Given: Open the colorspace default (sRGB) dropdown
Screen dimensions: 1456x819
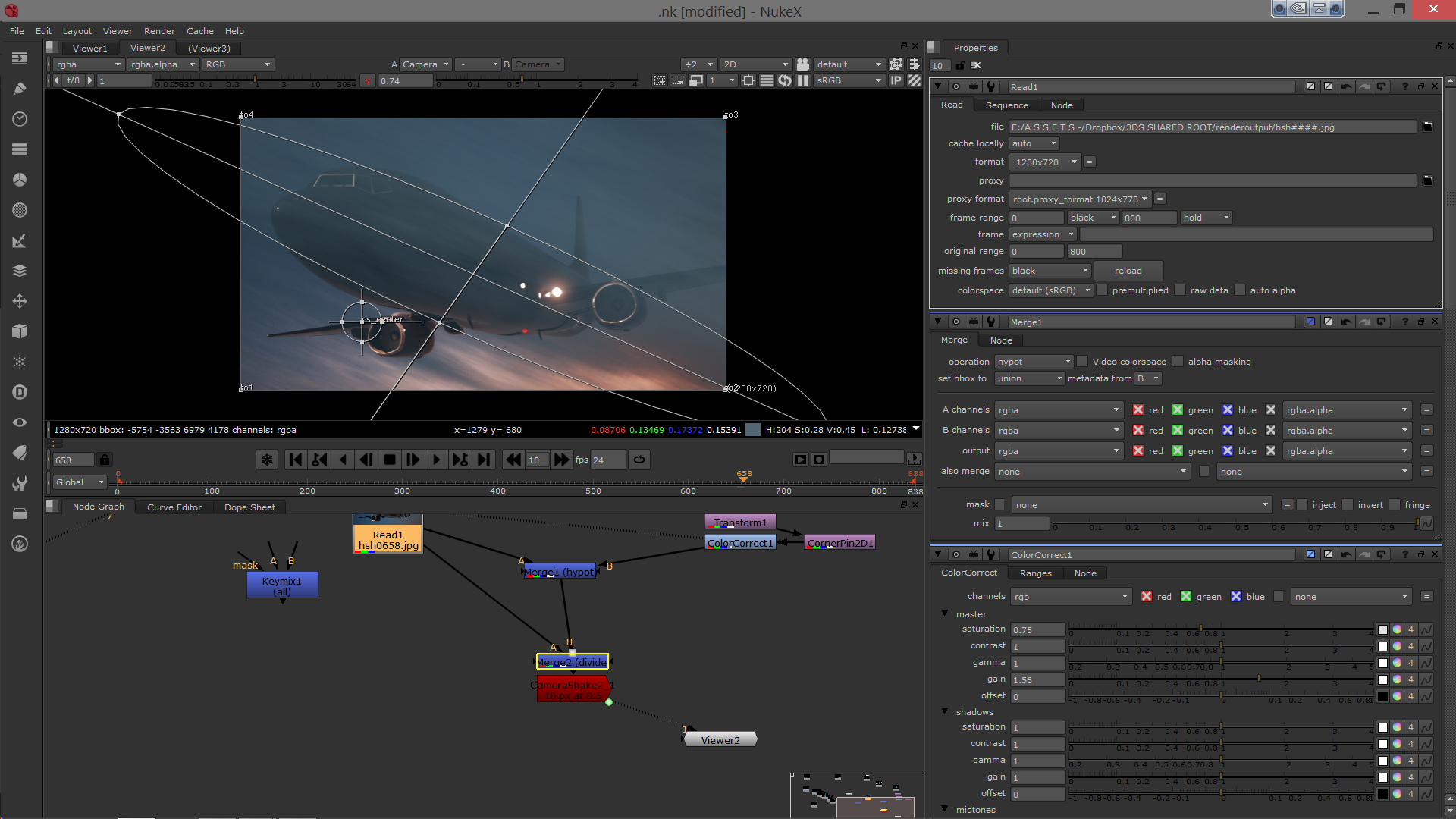Looking at the screenshot, I should tap(1050, 290).
